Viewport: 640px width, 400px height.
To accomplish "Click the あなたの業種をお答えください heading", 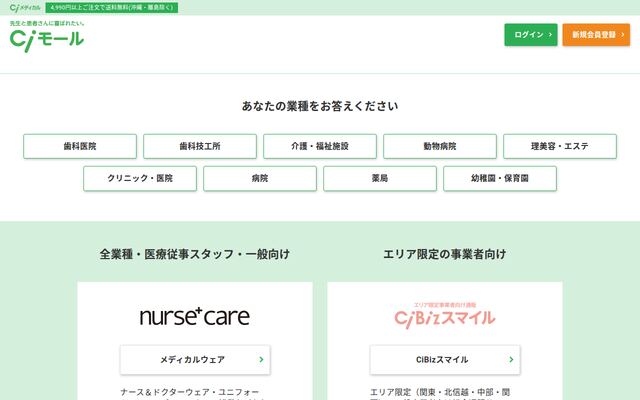I will [x=320, y=106].
